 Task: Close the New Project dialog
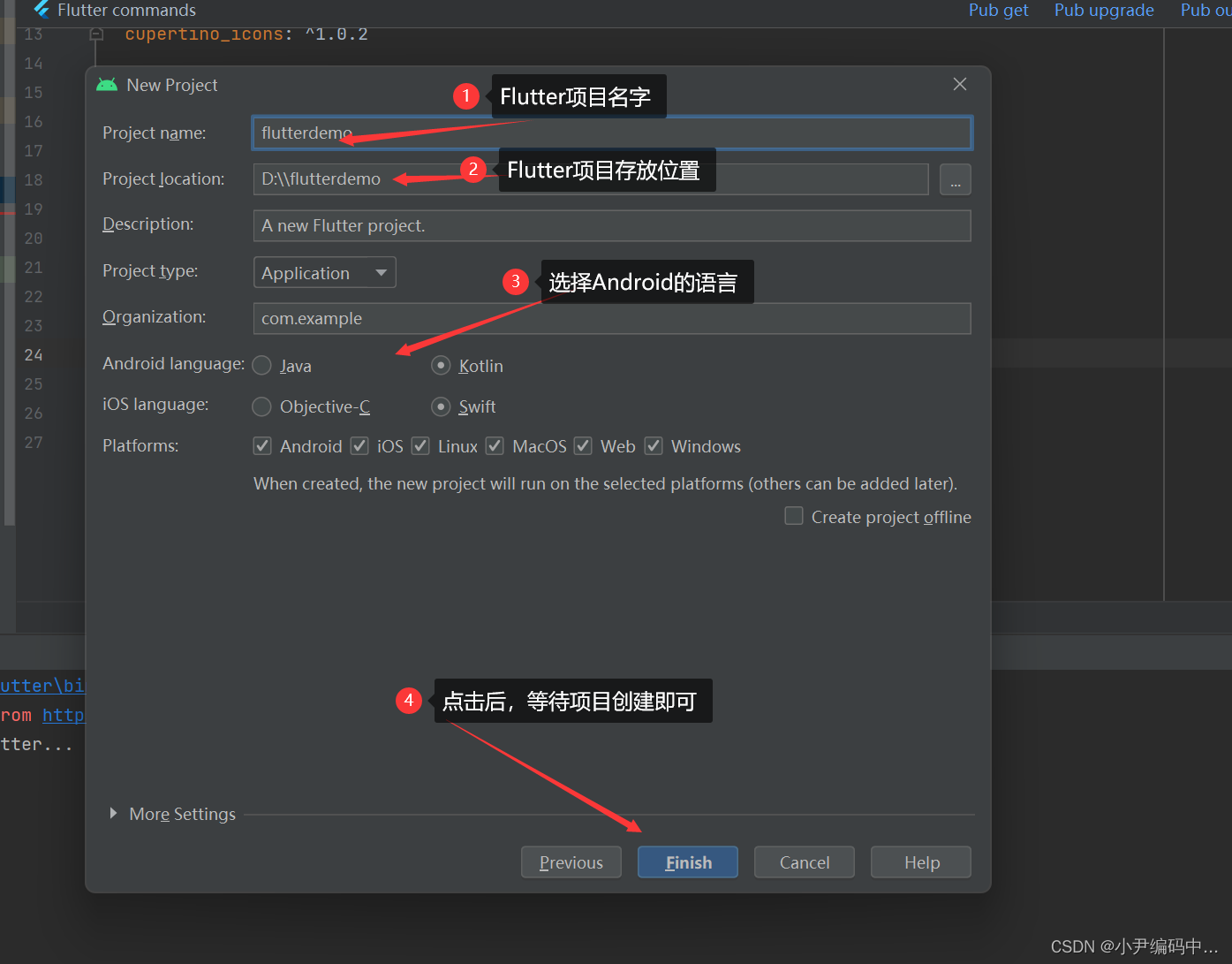(x=960, y=84)
